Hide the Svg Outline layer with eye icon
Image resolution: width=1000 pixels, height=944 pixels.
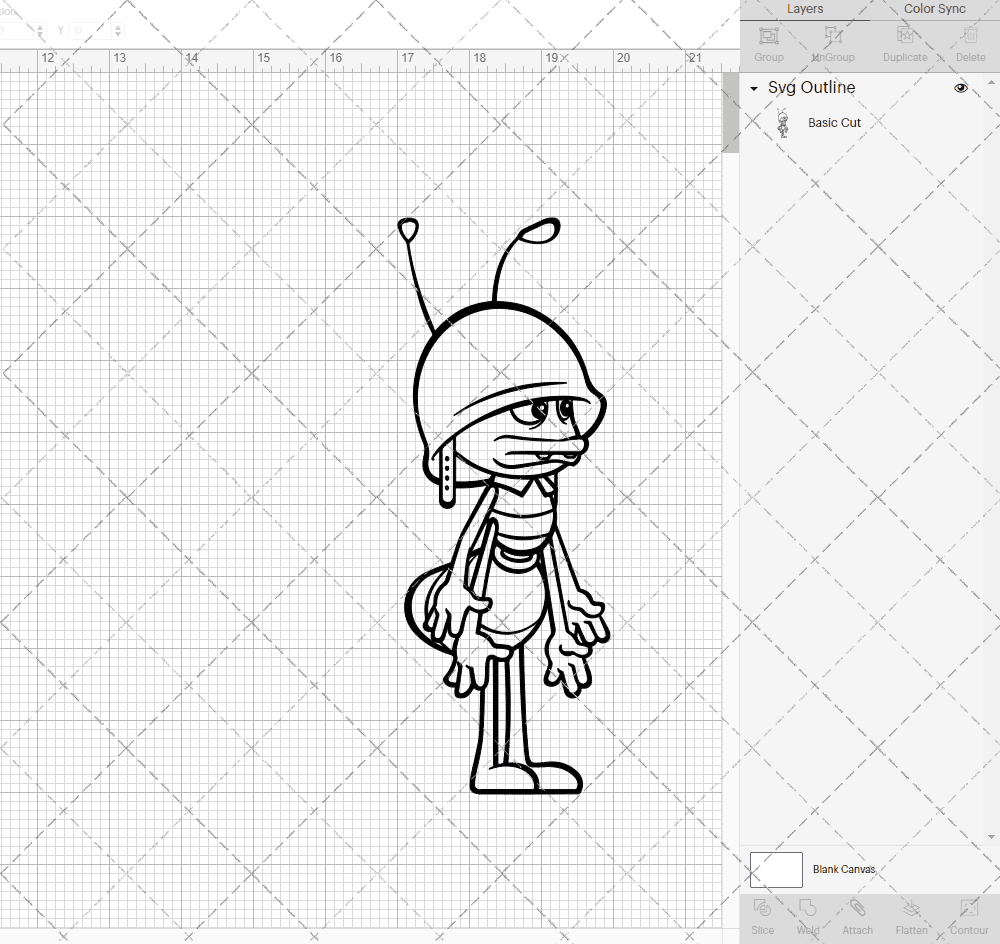(960, 88)
